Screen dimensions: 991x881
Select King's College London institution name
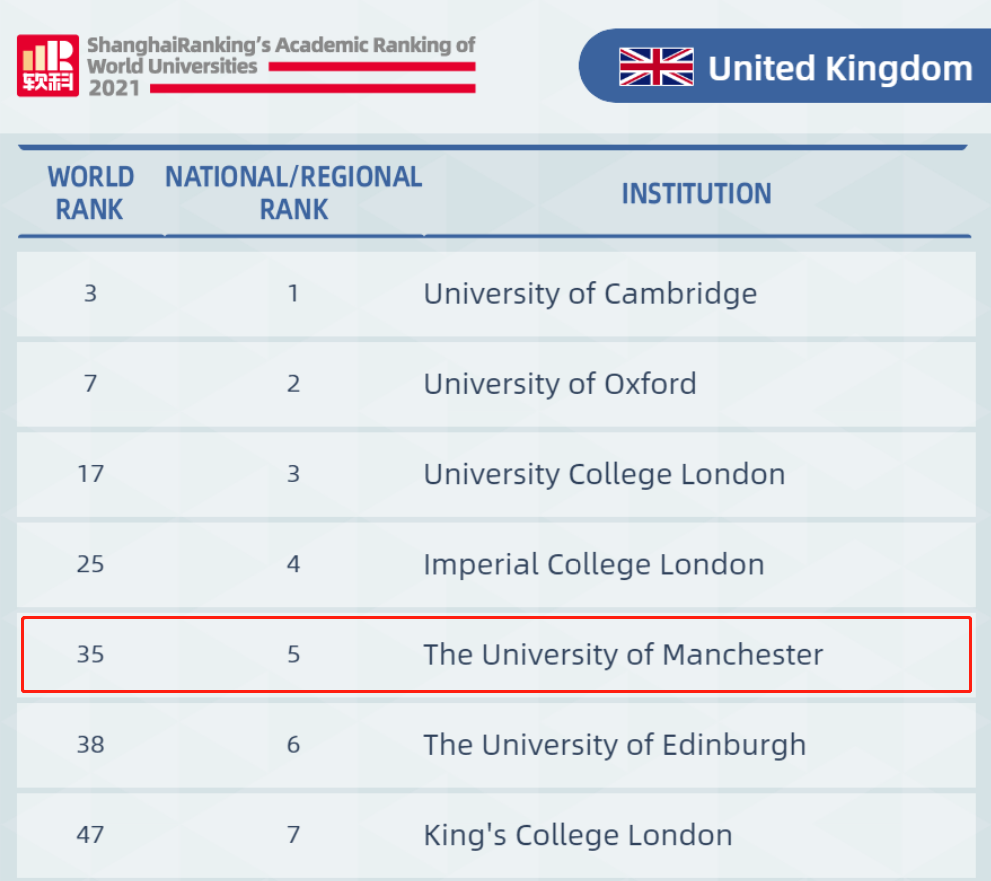pyautogui.click(x=578, y=835)
